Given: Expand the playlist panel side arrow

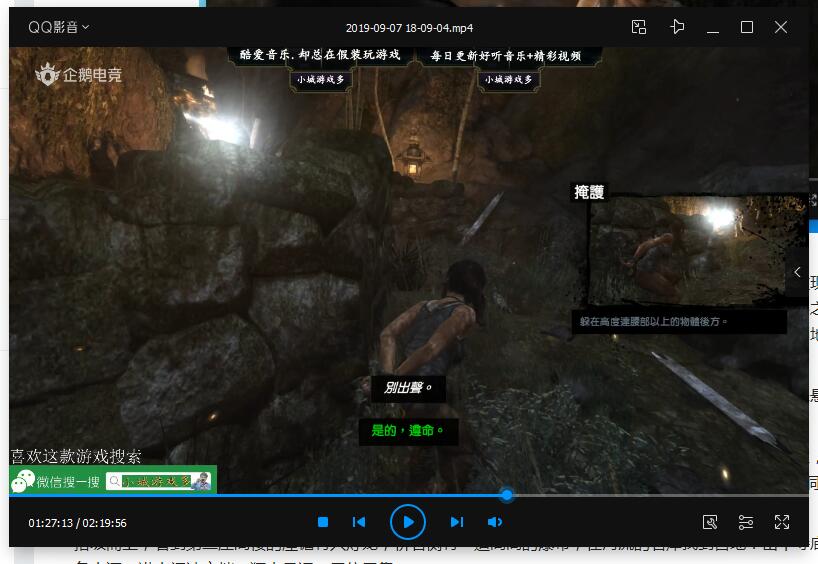Looking at the screenshot, I should click(x=797, y=272).
